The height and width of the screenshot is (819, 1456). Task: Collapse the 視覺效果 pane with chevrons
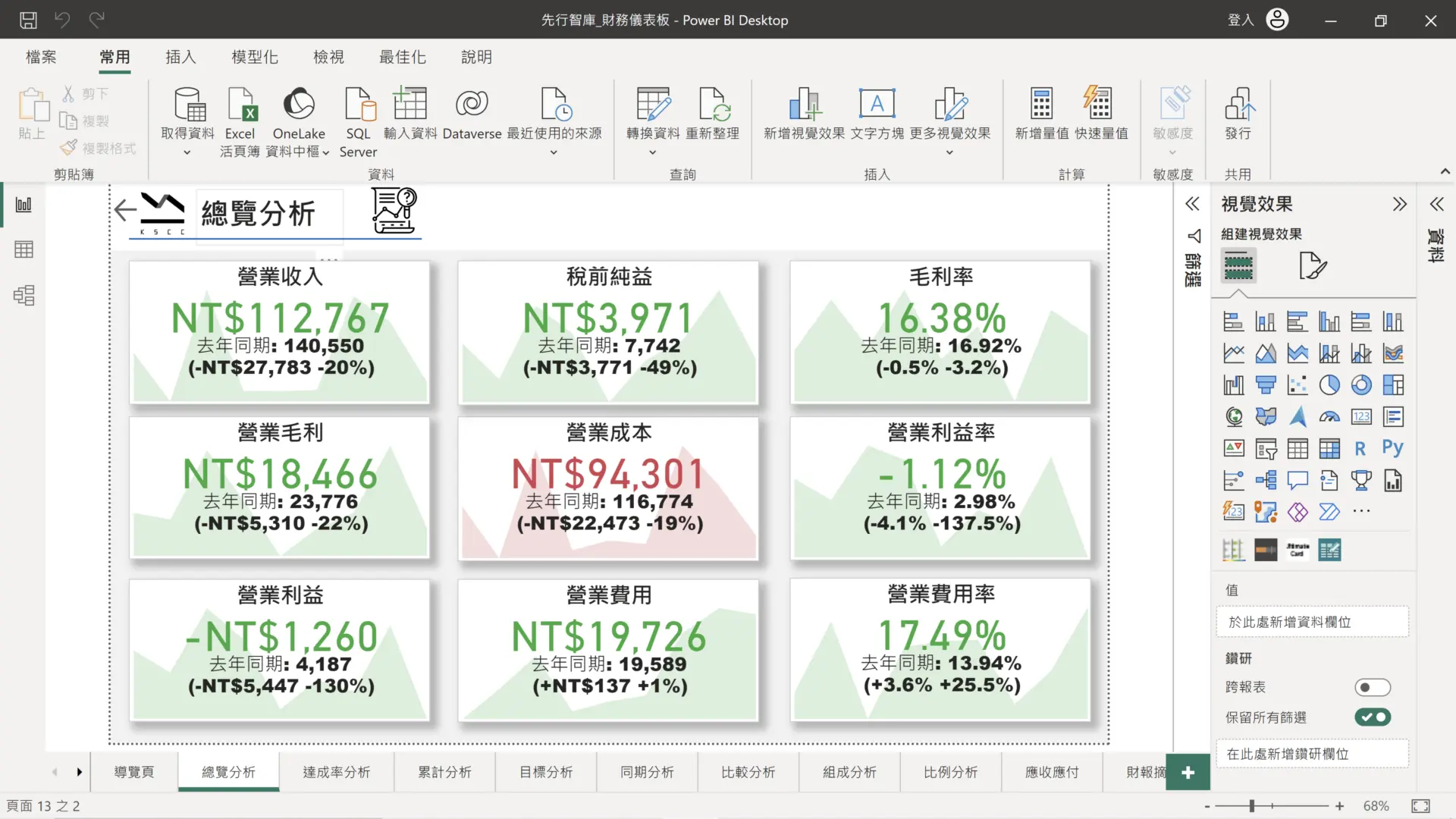[x=1399, y=204]
